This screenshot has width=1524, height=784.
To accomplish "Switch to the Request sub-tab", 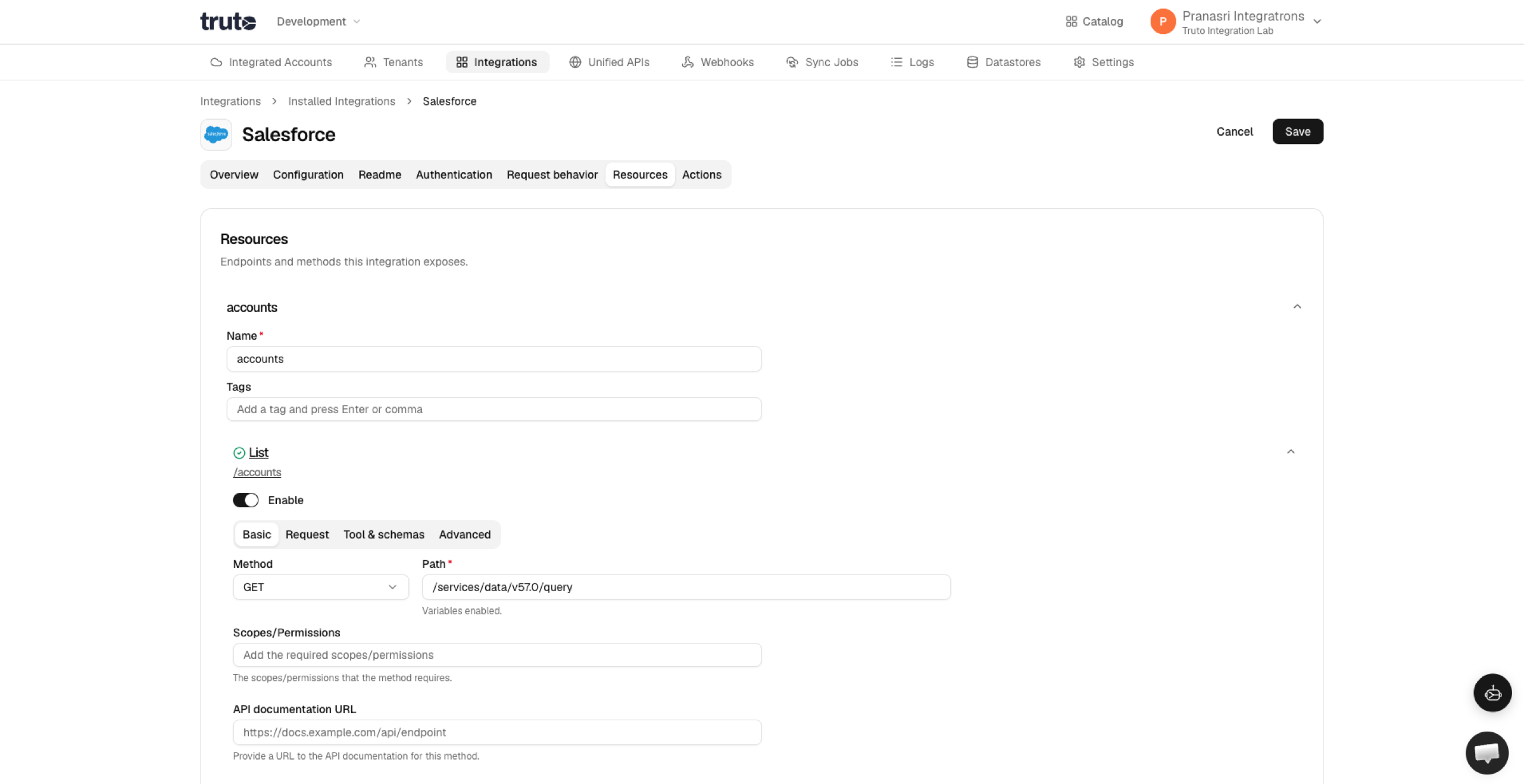I will [307, 535].
